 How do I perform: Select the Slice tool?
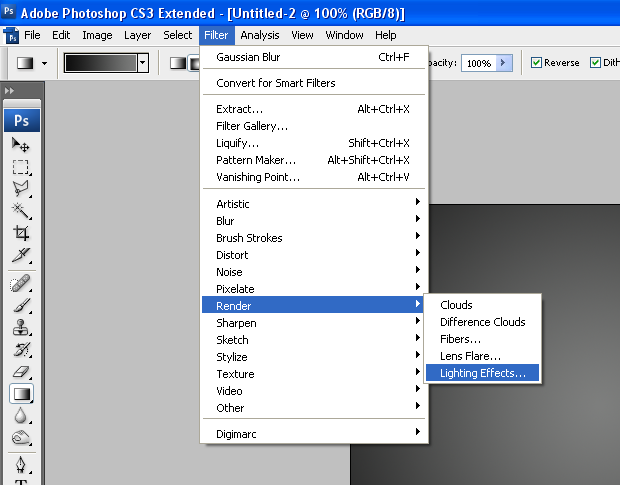point(21,255)
